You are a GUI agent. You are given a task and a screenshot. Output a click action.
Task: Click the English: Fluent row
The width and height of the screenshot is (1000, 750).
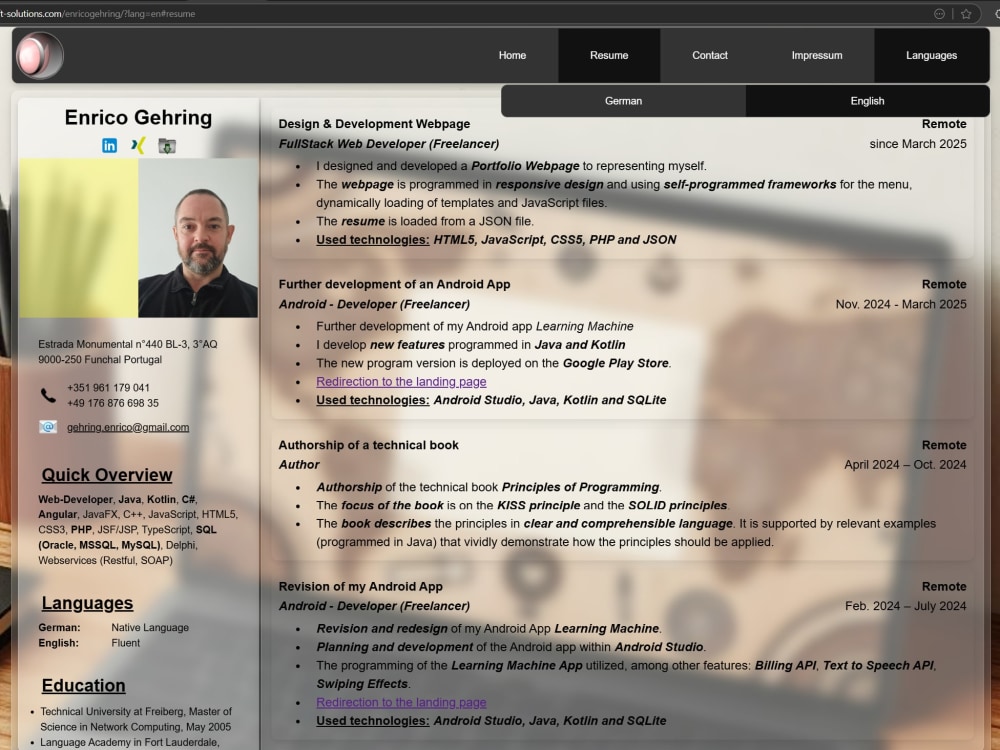[x=89, y=643]
